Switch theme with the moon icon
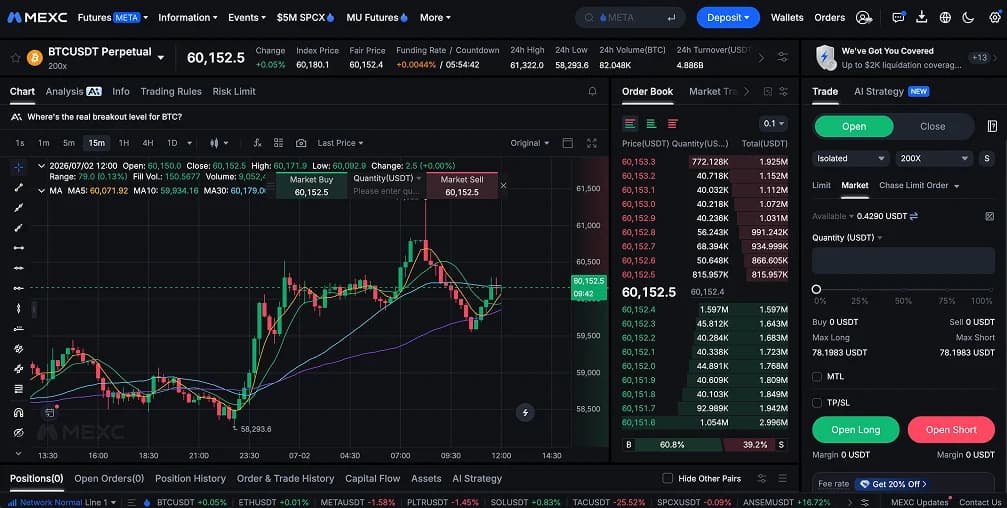 click(x=968, y=17)
